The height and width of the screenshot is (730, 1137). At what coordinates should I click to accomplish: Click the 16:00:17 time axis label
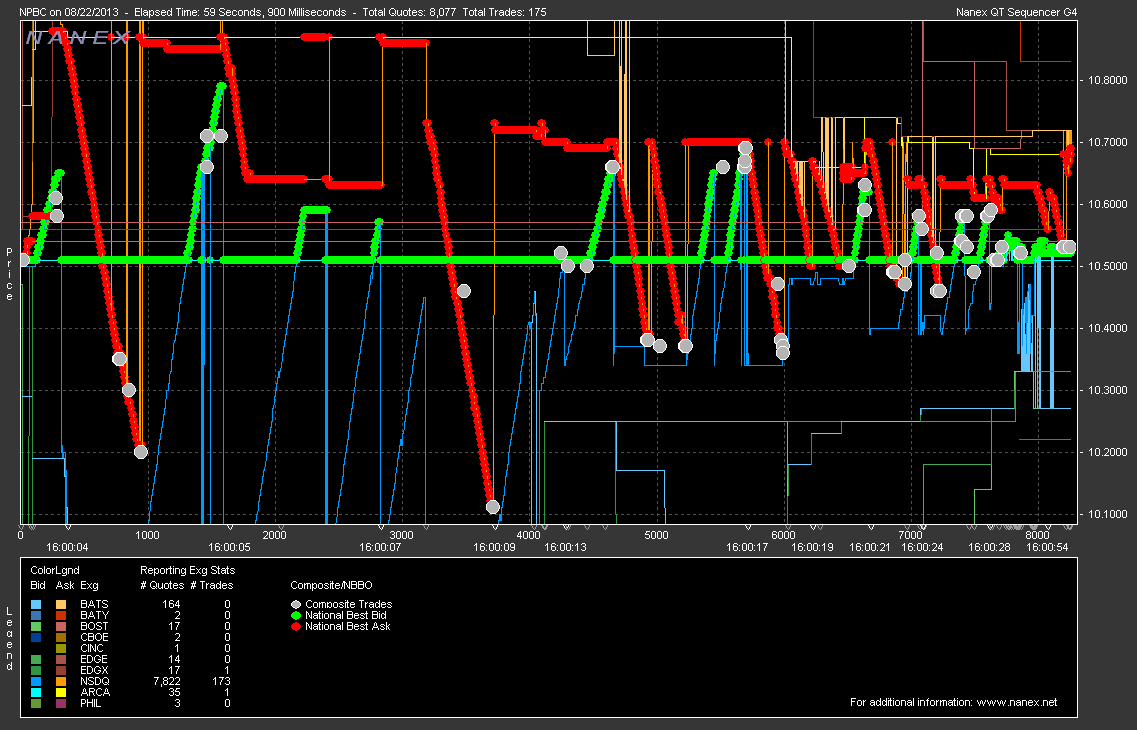[747, 547]
